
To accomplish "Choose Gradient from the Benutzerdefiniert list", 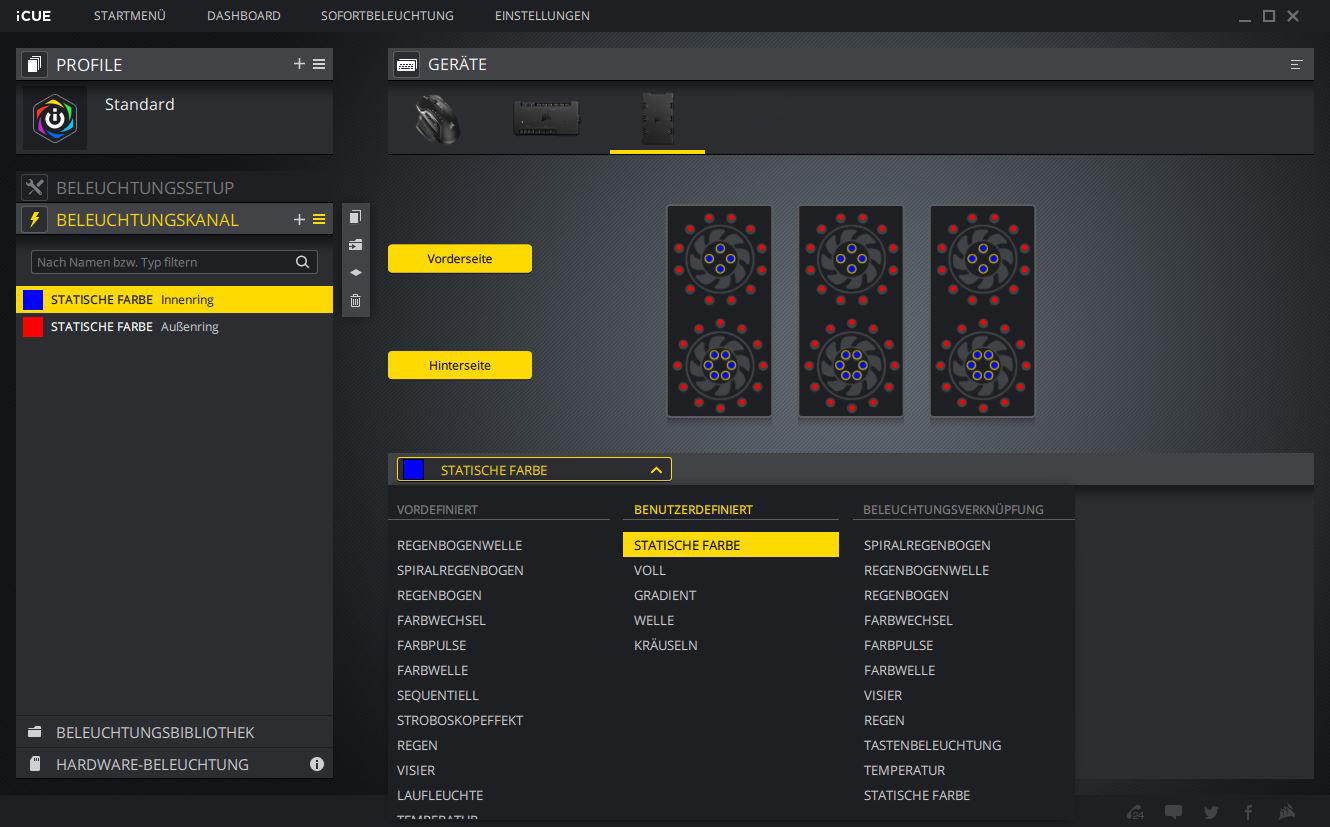I will point(665,595).
